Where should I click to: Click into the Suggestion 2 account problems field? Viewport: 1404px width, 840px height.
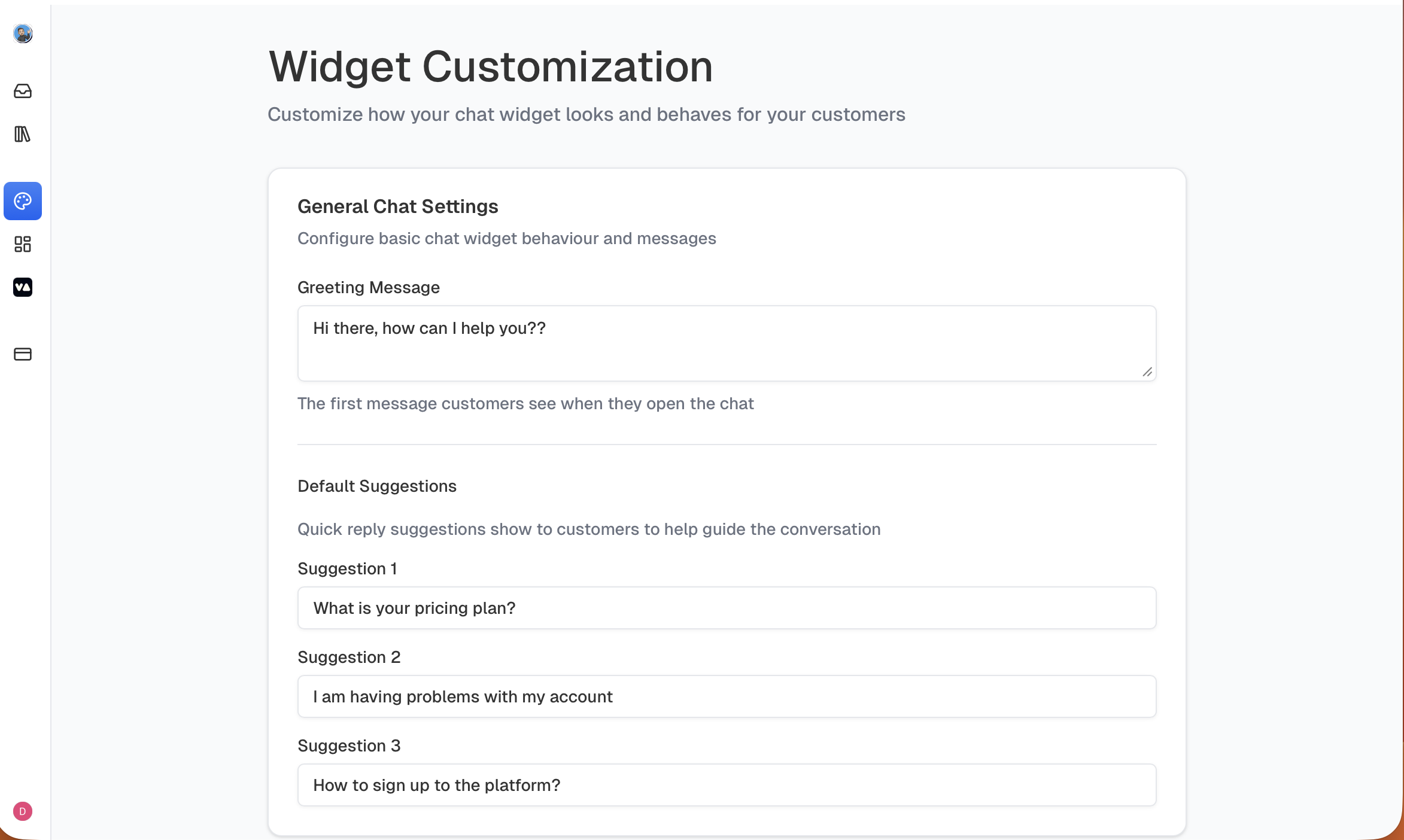(727, 696)
